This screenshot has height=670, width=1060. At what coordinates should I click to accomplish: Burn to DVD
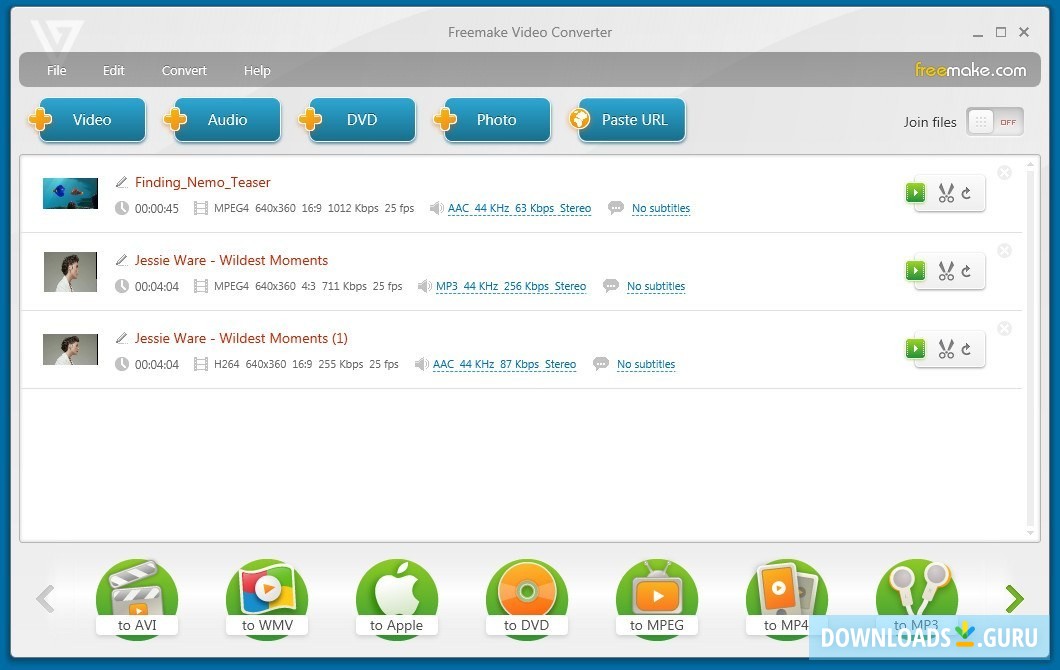527,599
